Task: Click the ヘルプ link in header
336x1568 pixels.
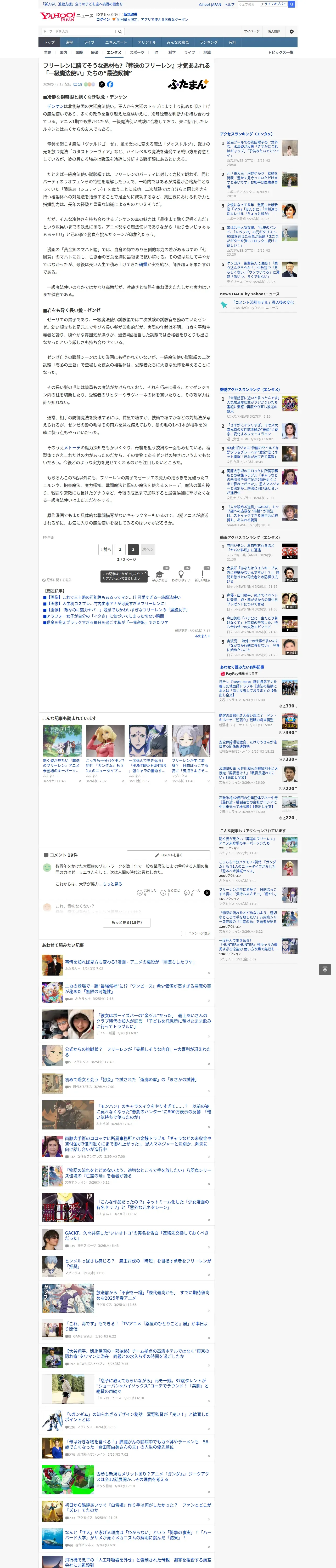Action: (x=229, y=4)
